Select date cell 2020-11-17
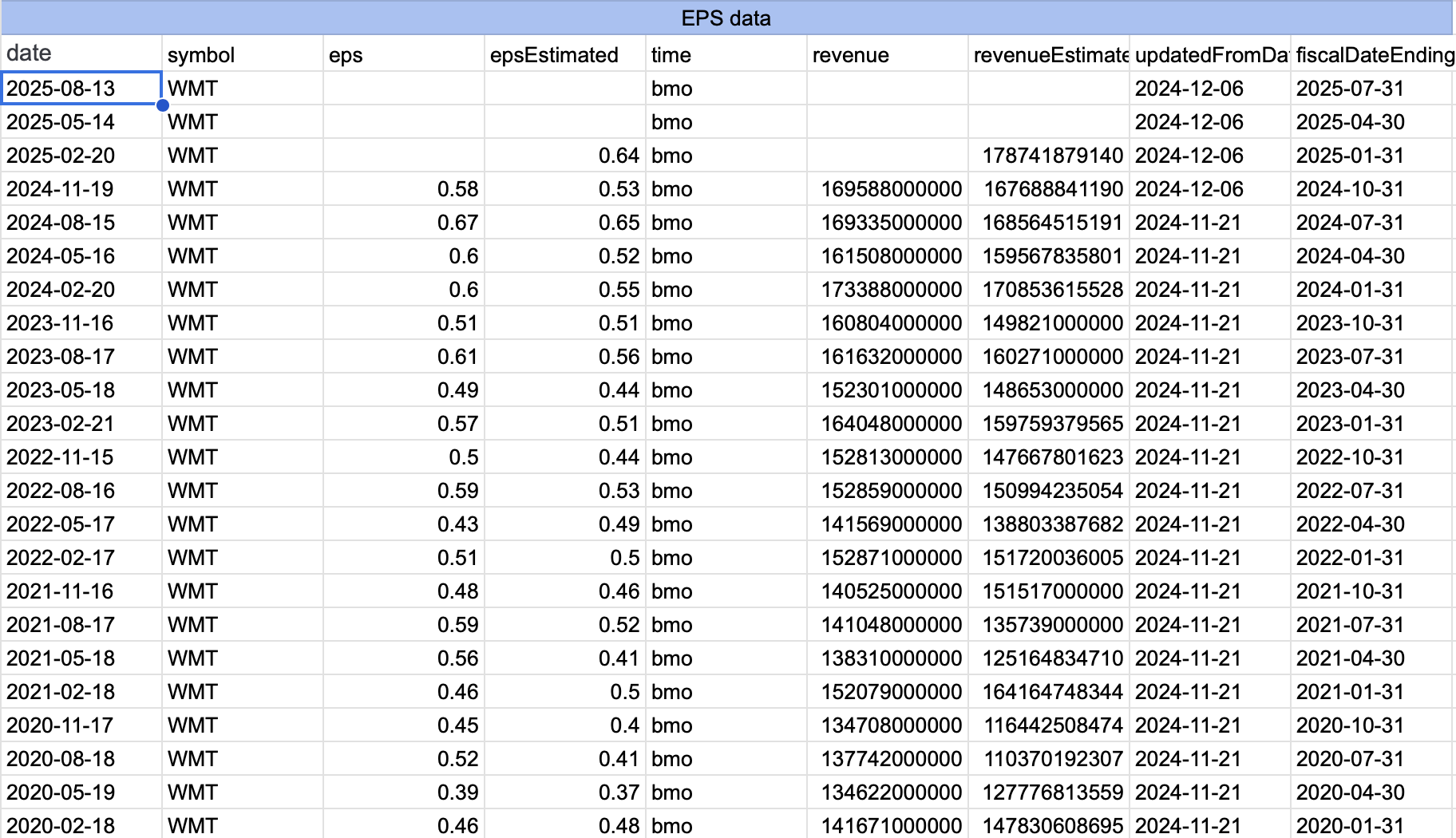The image size is (1456, 838). click(x=81, y=725)
